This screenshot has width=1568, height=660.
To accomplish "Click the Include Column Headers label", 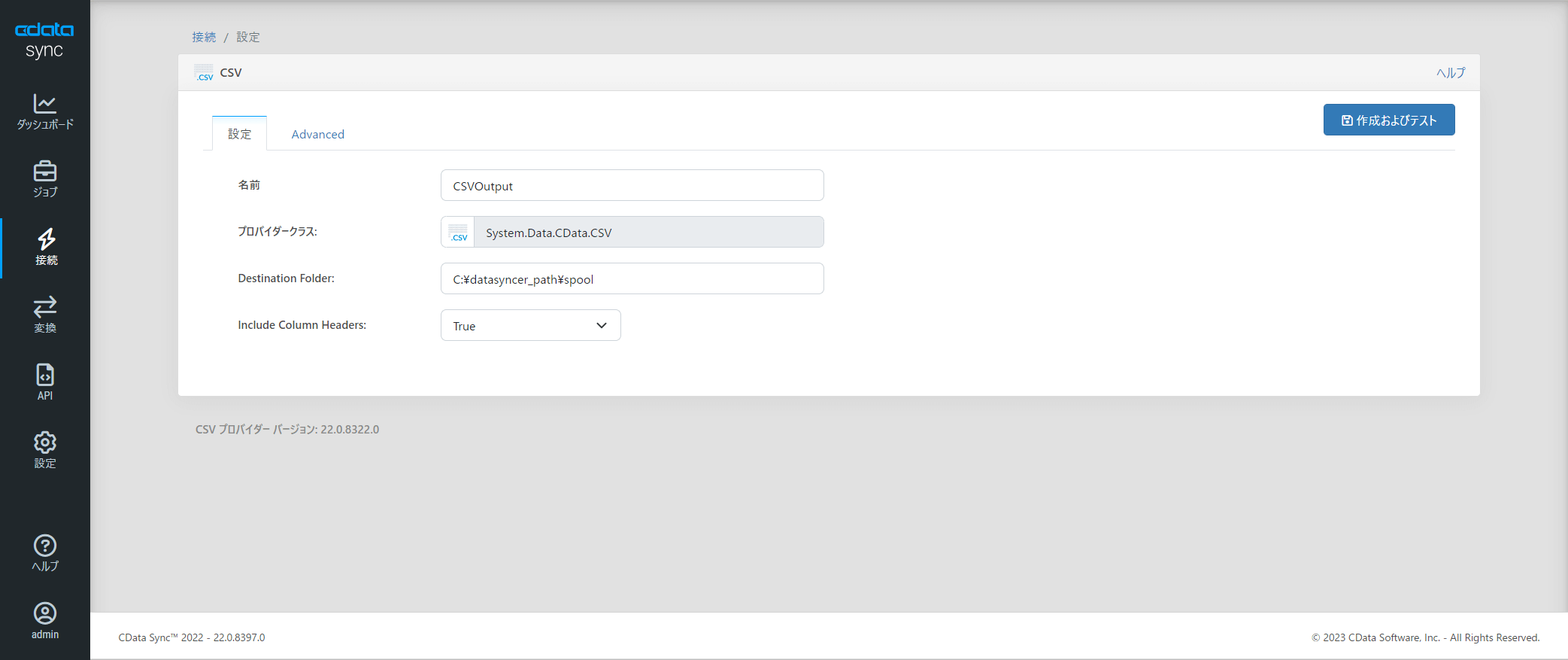I will coord(302,325).
